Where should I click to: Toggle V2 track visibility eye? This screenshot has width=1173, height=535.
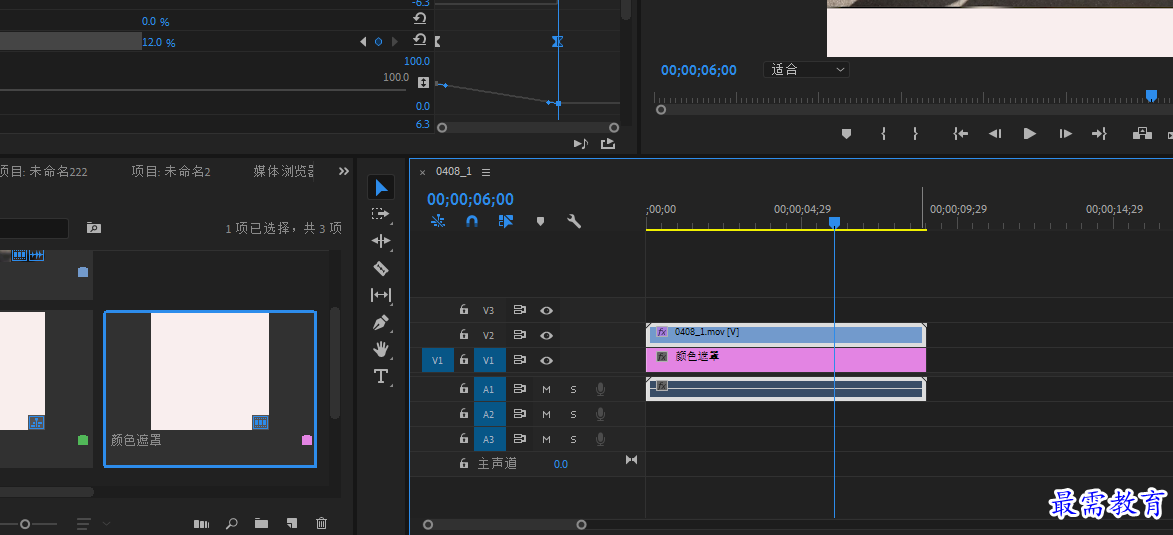547,335
